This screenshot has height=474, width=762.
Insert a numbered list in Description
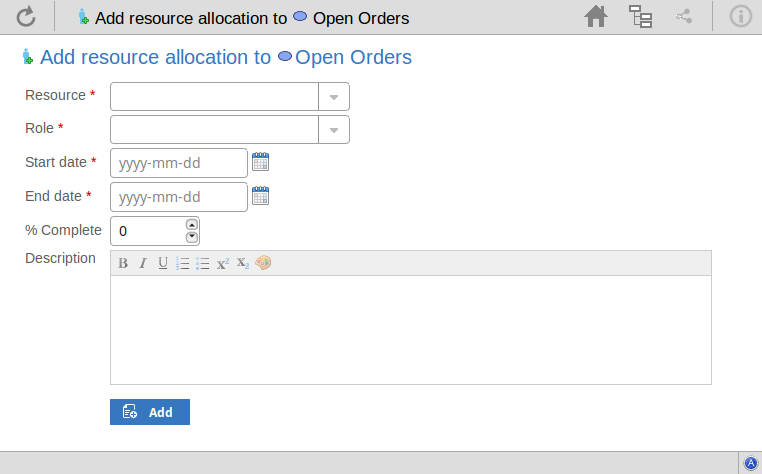coord(183,263)
